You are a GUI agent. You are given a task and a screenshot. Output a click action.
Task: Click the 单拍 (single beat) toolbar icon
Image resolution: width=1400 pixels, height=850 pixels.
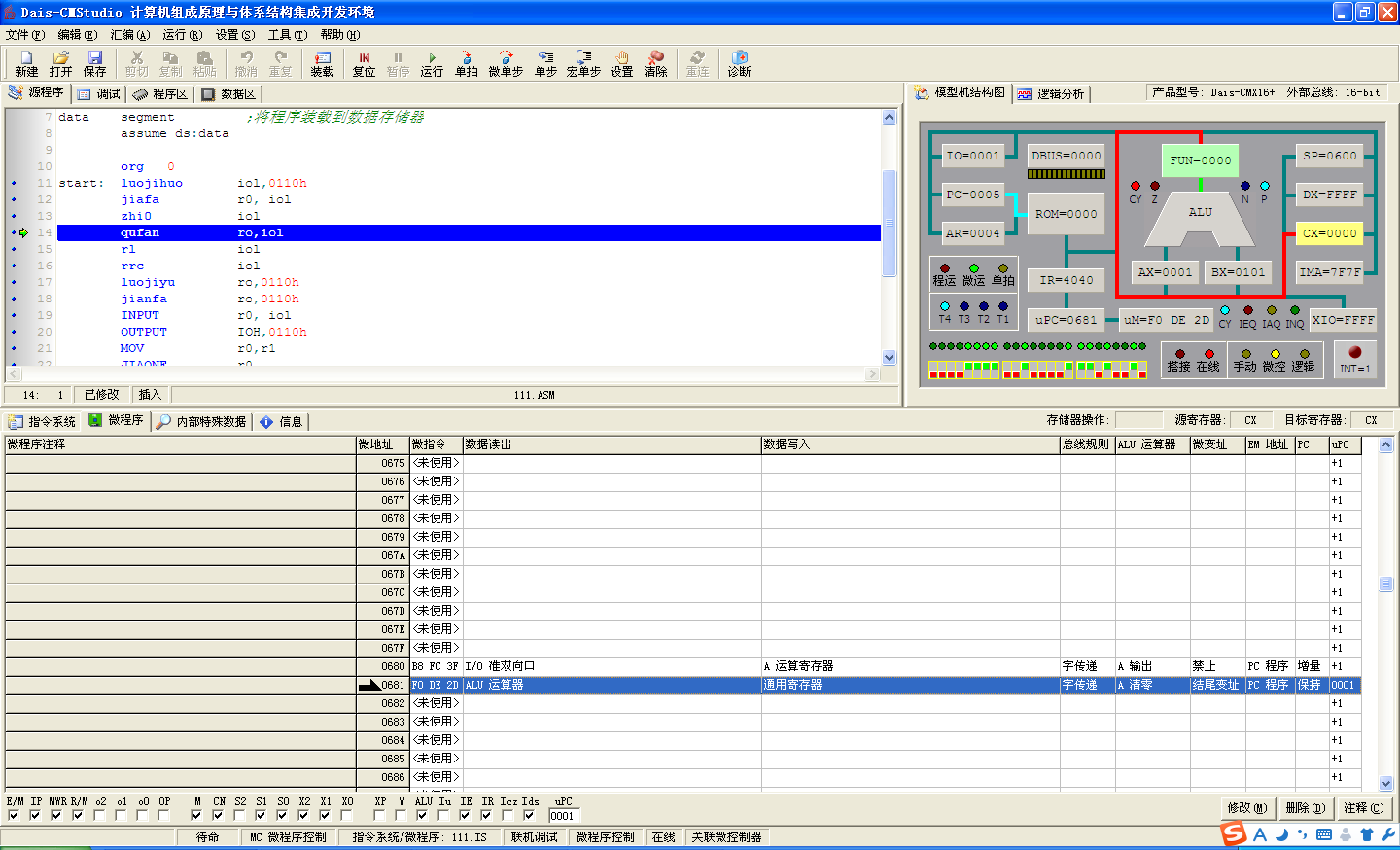[467, 64]
